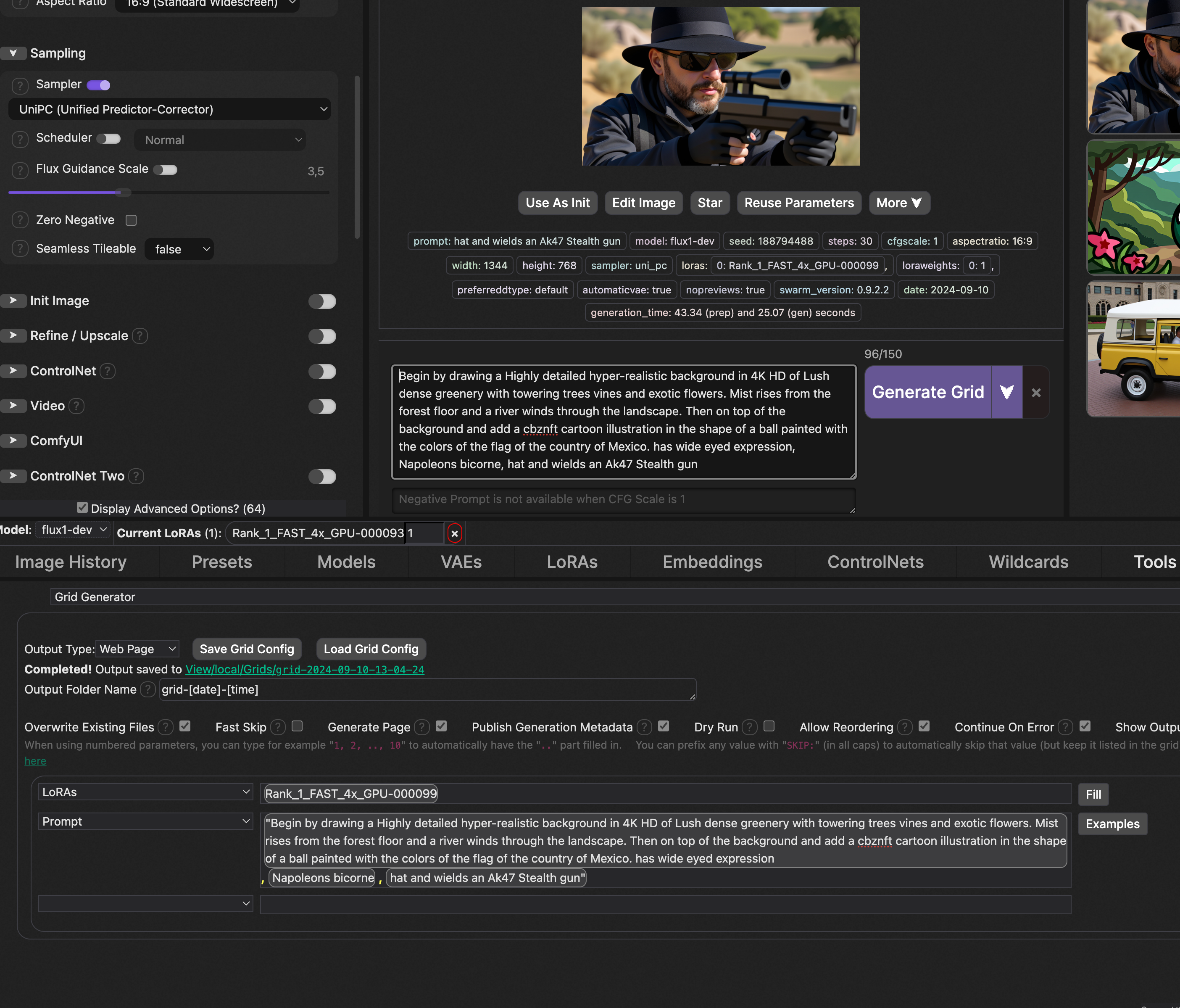Open the saved grid output link

[x=305, y=670]
